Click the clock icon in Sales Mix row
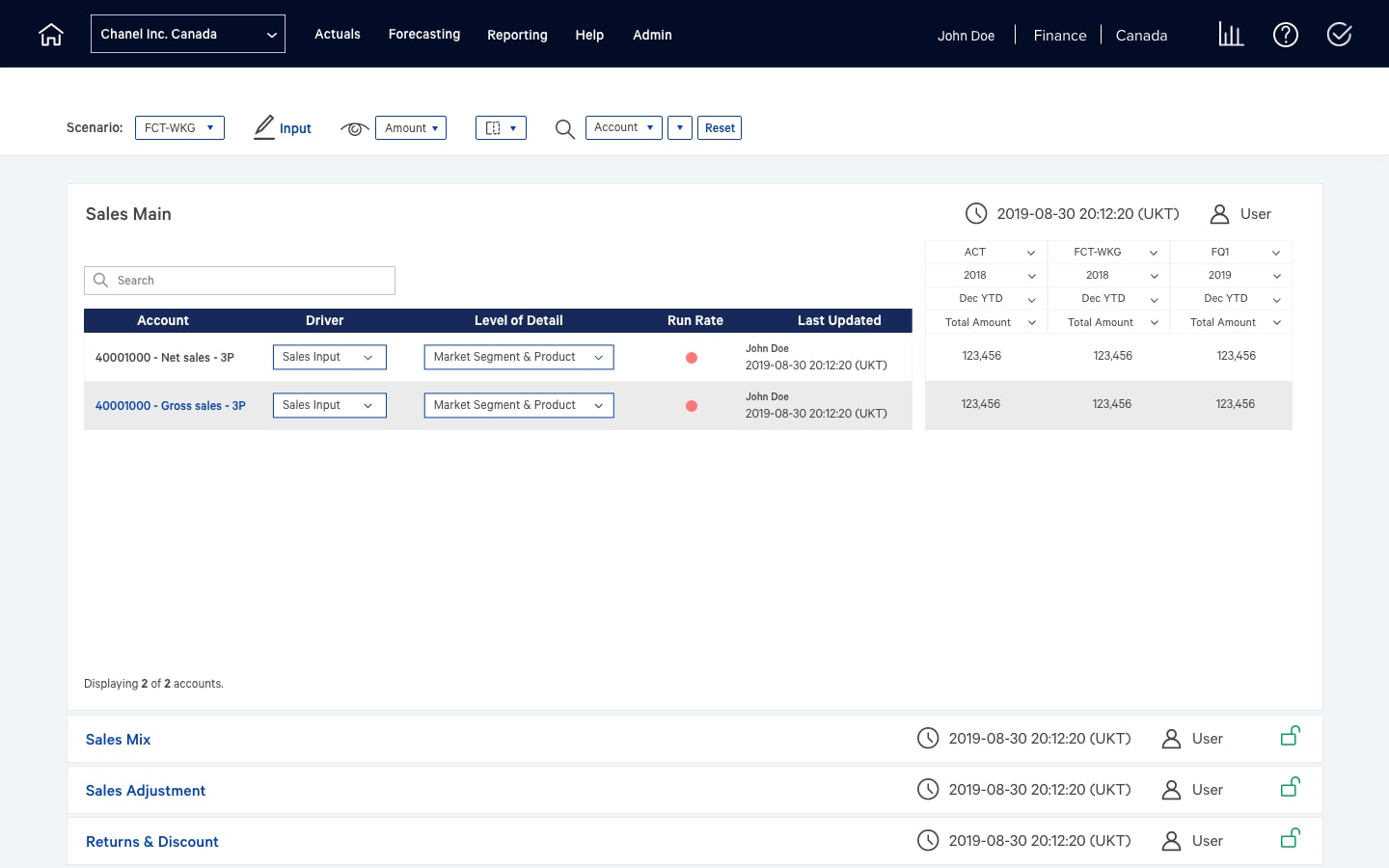This screenshot has width=1389, height=868. pyautogui.click(x=928, y=739)
